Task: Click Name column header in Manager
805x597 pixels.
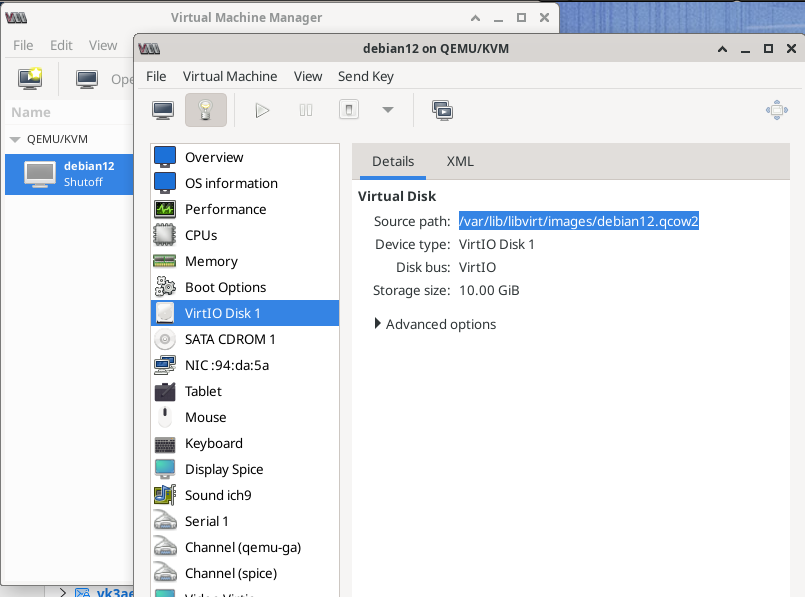Action: click(31, 112)
